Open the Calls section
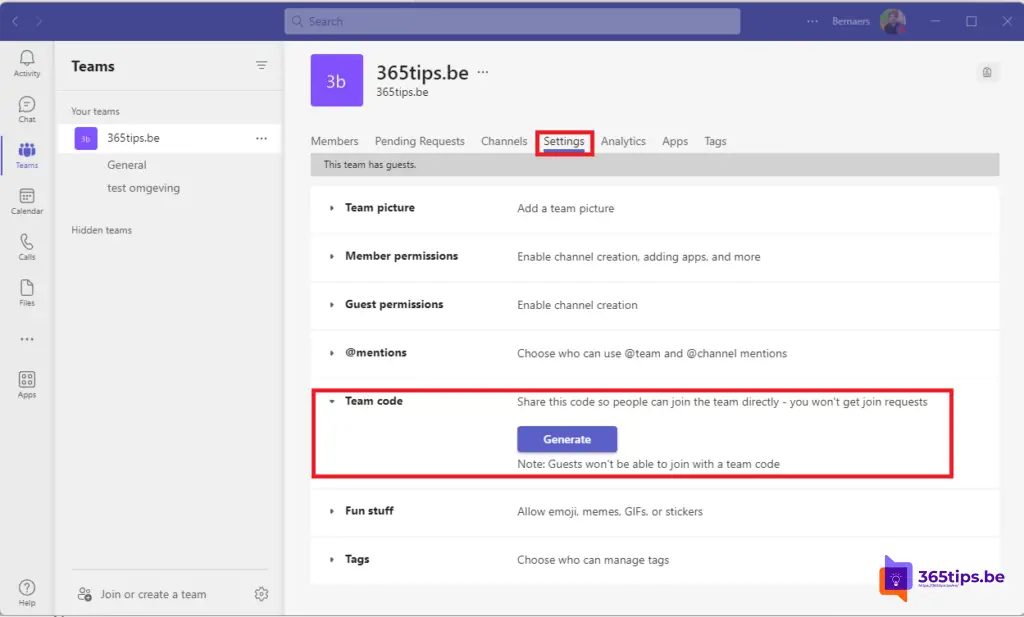 (27, 247)
